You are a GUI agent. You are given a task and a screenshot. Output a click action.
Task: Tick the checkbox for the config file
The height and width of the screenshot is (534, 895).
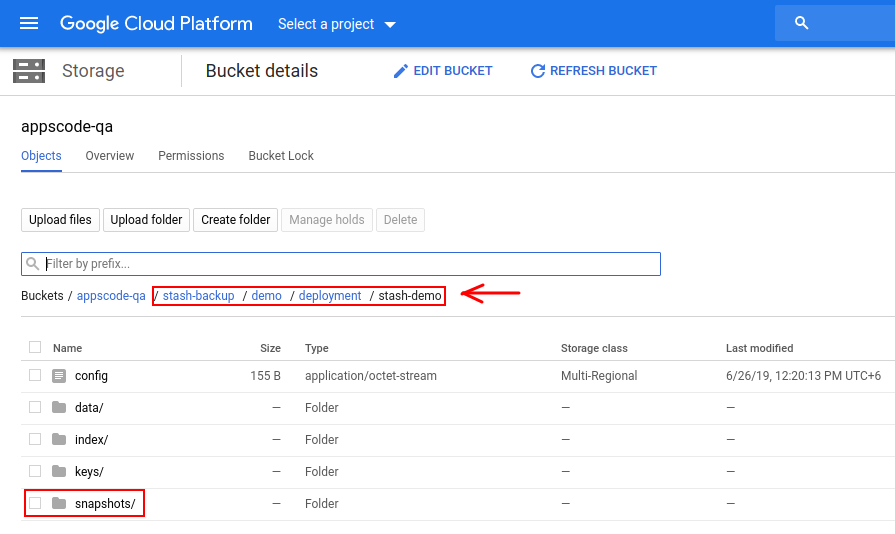coord(35,376)
